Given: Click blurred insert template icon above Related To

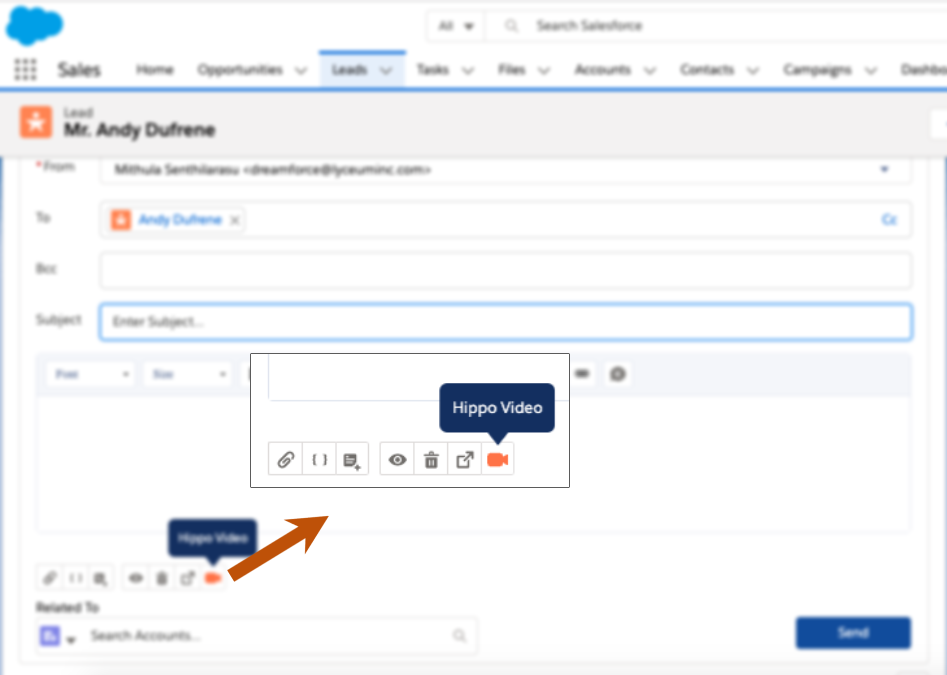Looking at the screenshot, I should pos(100,578).
